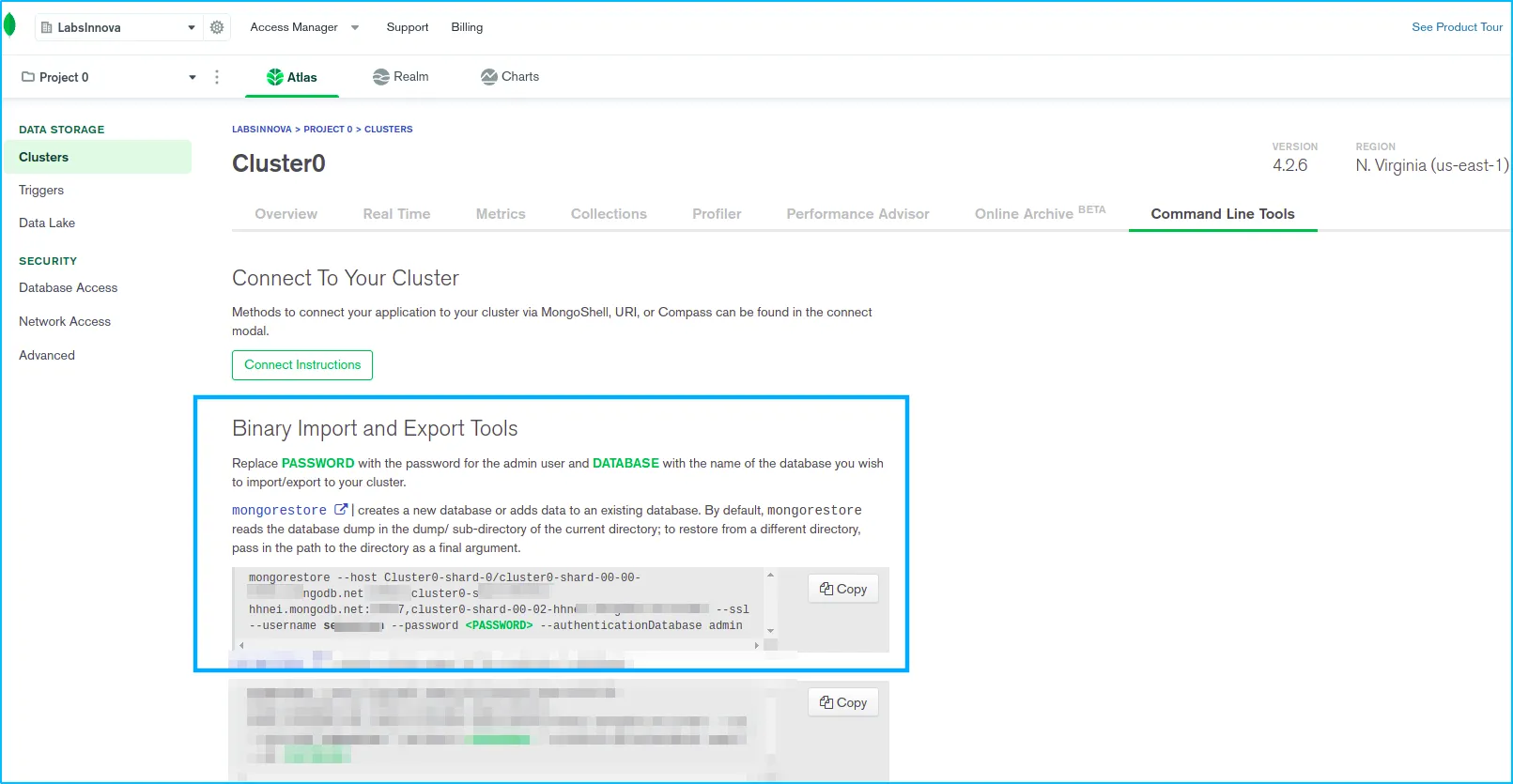Click the LABSINNOVA breadcrumb link
The width and height of the screenshot is (1513, 784).
coord(262,130)
